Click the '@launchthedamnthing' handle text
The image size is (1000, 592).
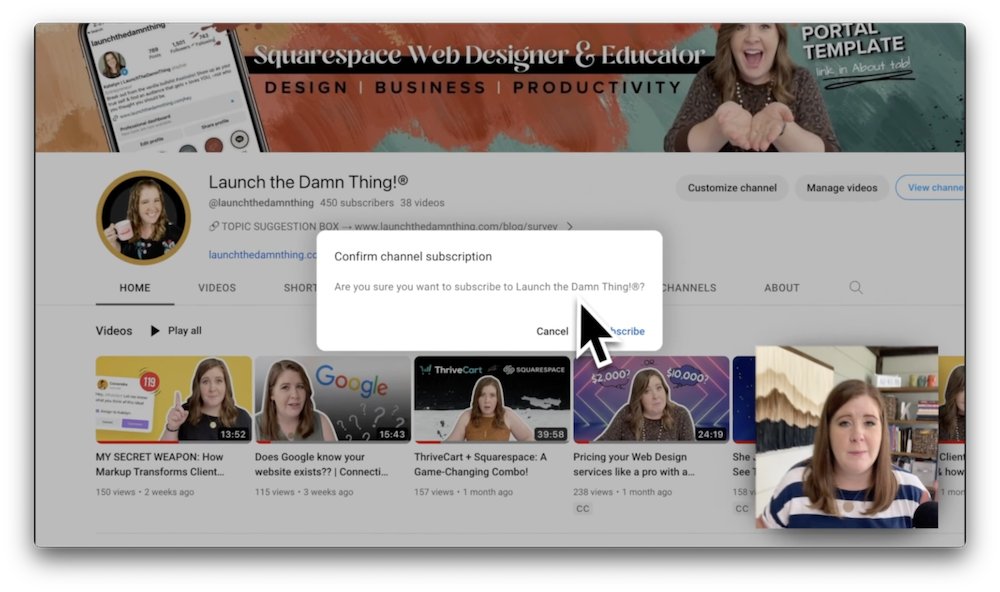261,203
